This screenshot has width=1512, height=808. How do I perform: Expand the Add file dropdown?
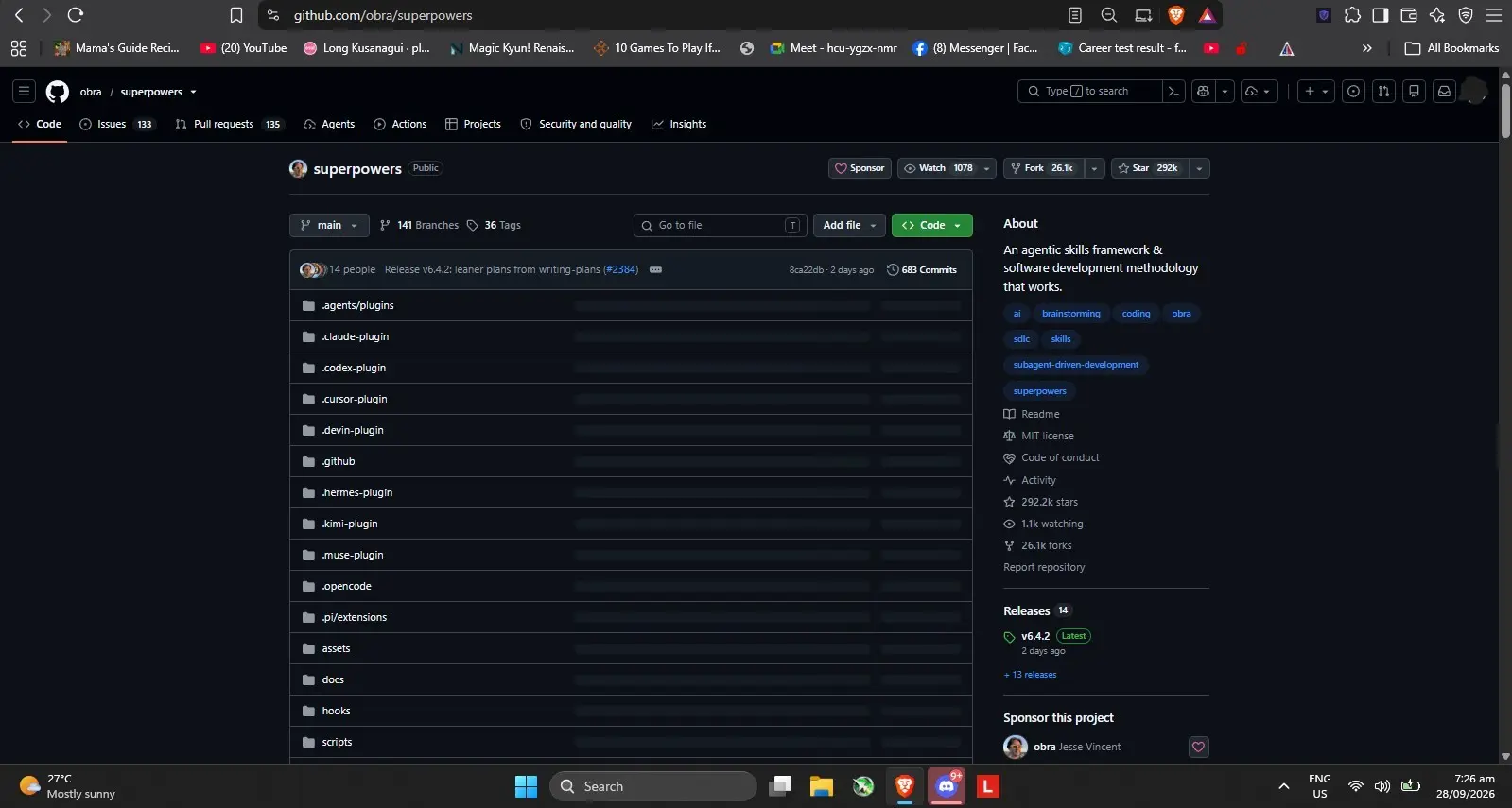(x=849, y=225)
